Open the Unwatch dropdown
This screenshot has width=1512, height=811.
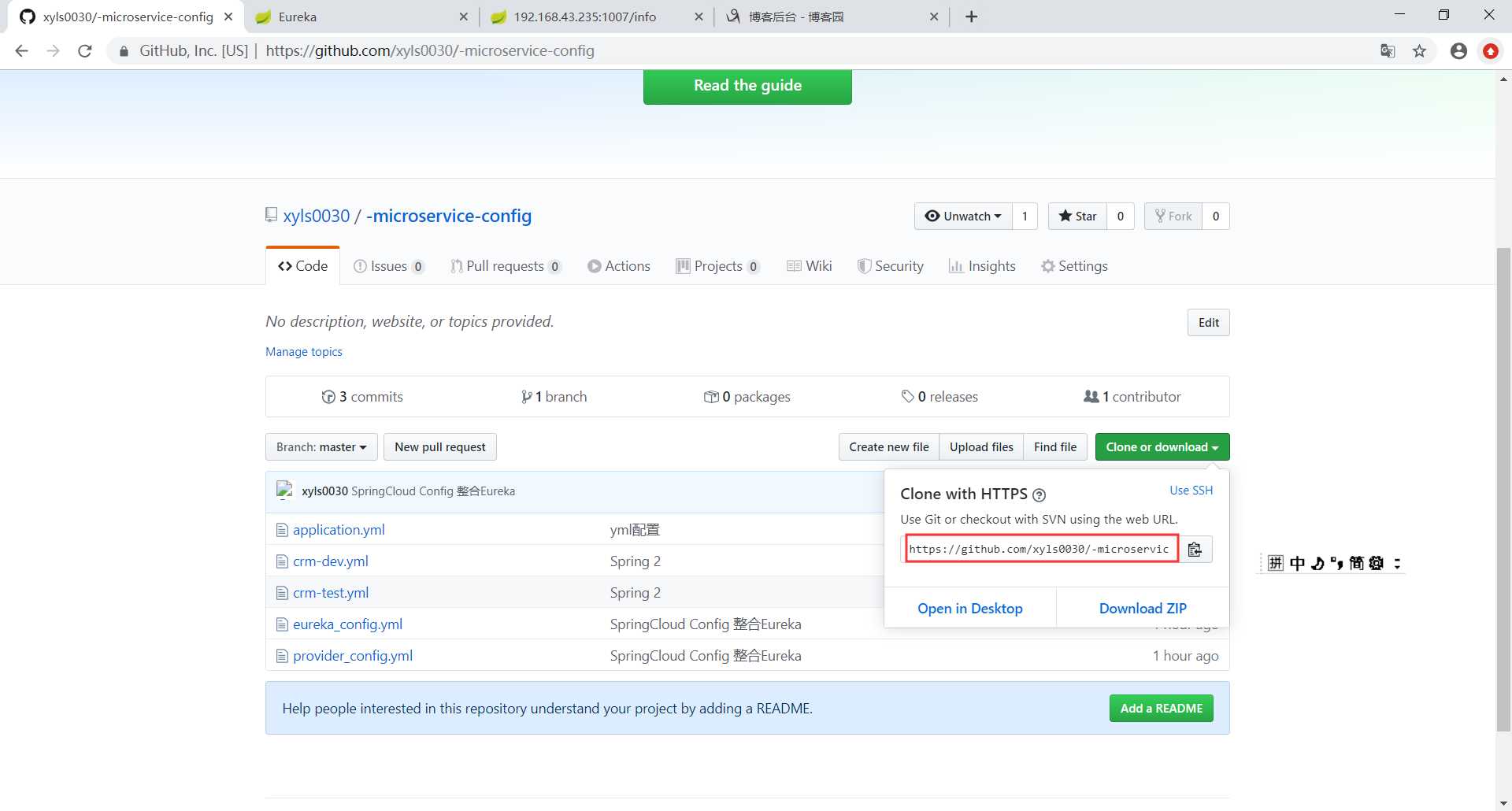[963, 216]
